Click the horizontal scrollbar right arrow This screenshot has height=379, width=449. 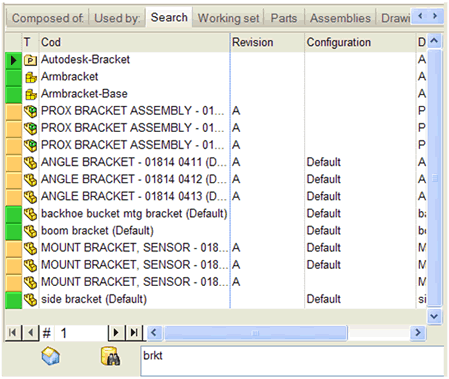coord(418,332)
